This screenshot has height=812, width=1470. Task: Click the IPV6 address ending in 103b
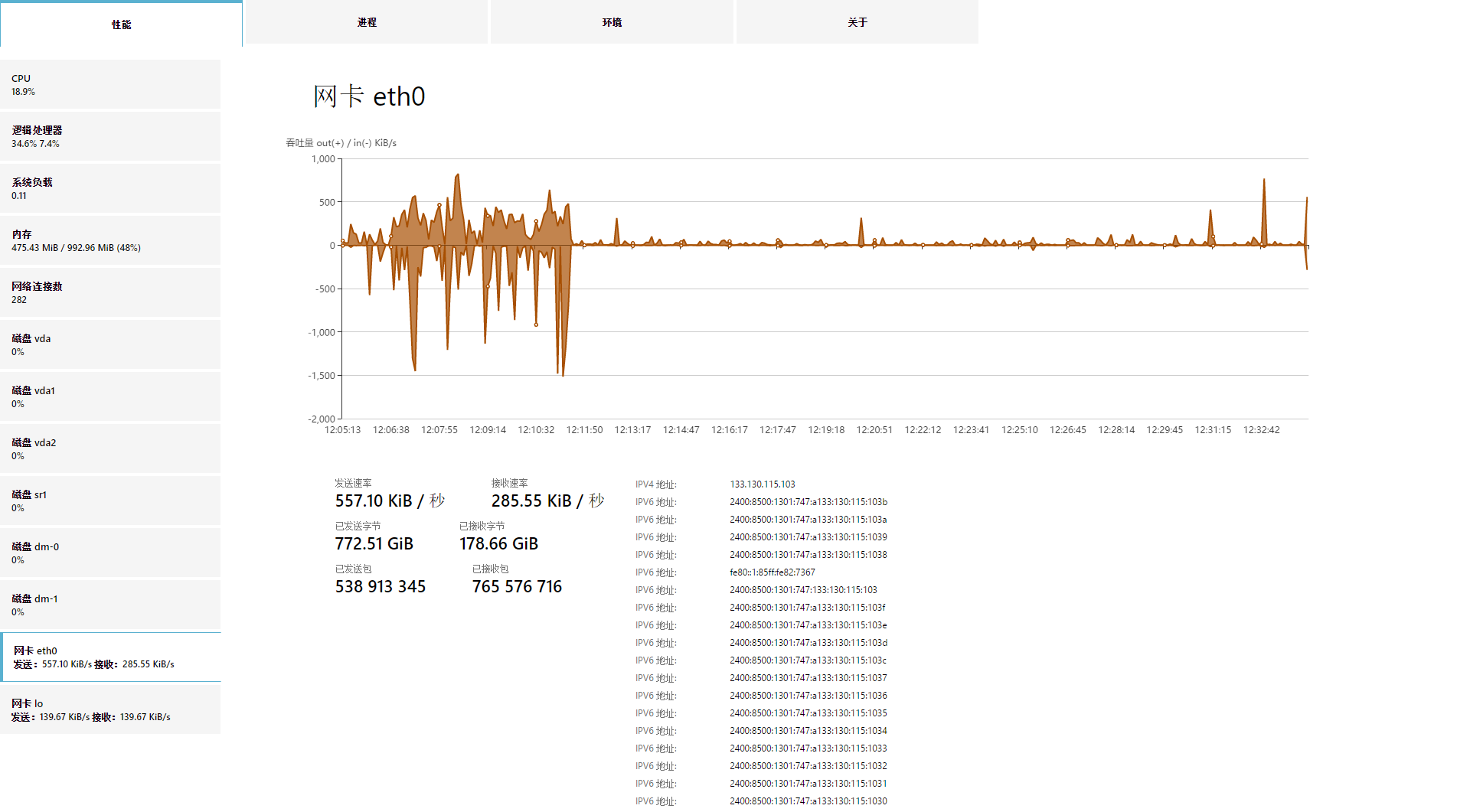click(808, 502)
